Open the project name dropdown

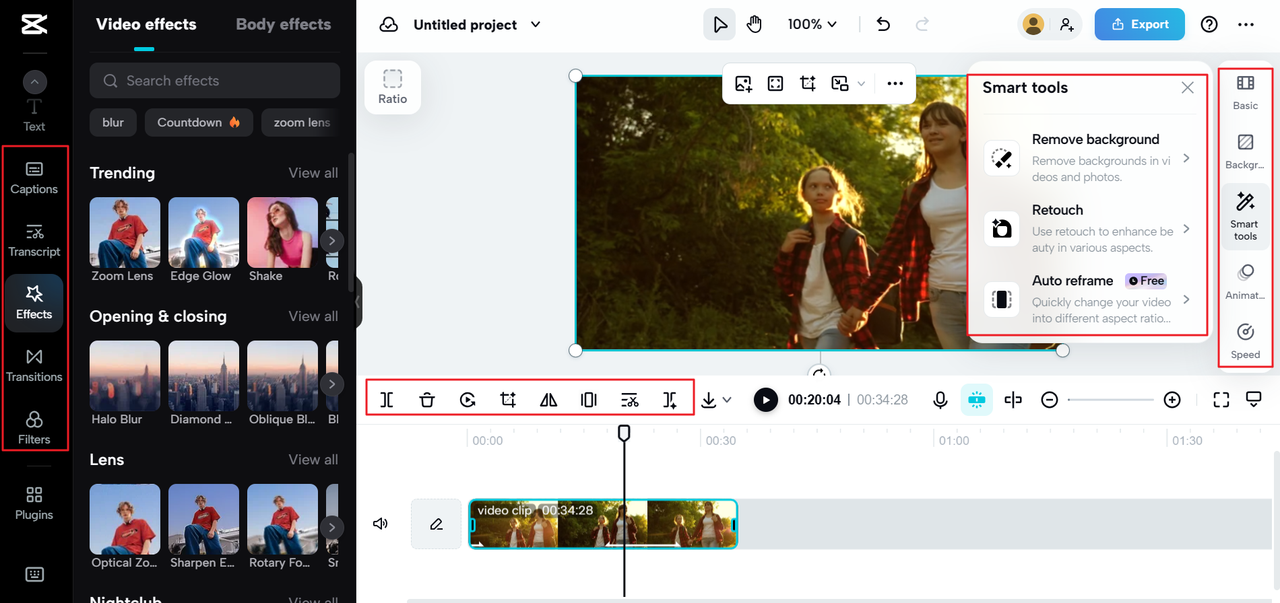tap(535, 24)
